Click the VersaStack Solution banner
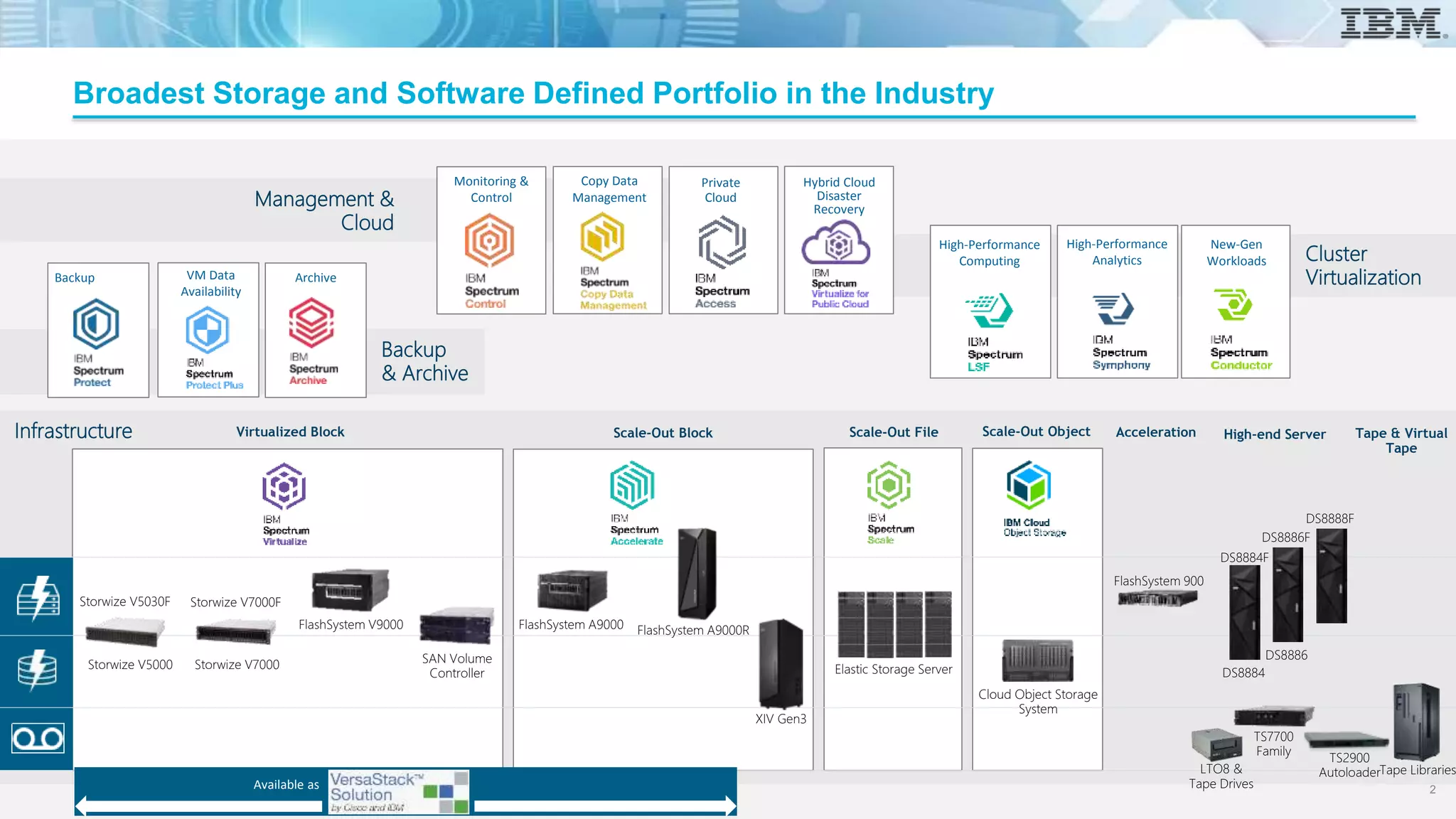The width and height of the screenshot is (1456, 819). point(398,791)
